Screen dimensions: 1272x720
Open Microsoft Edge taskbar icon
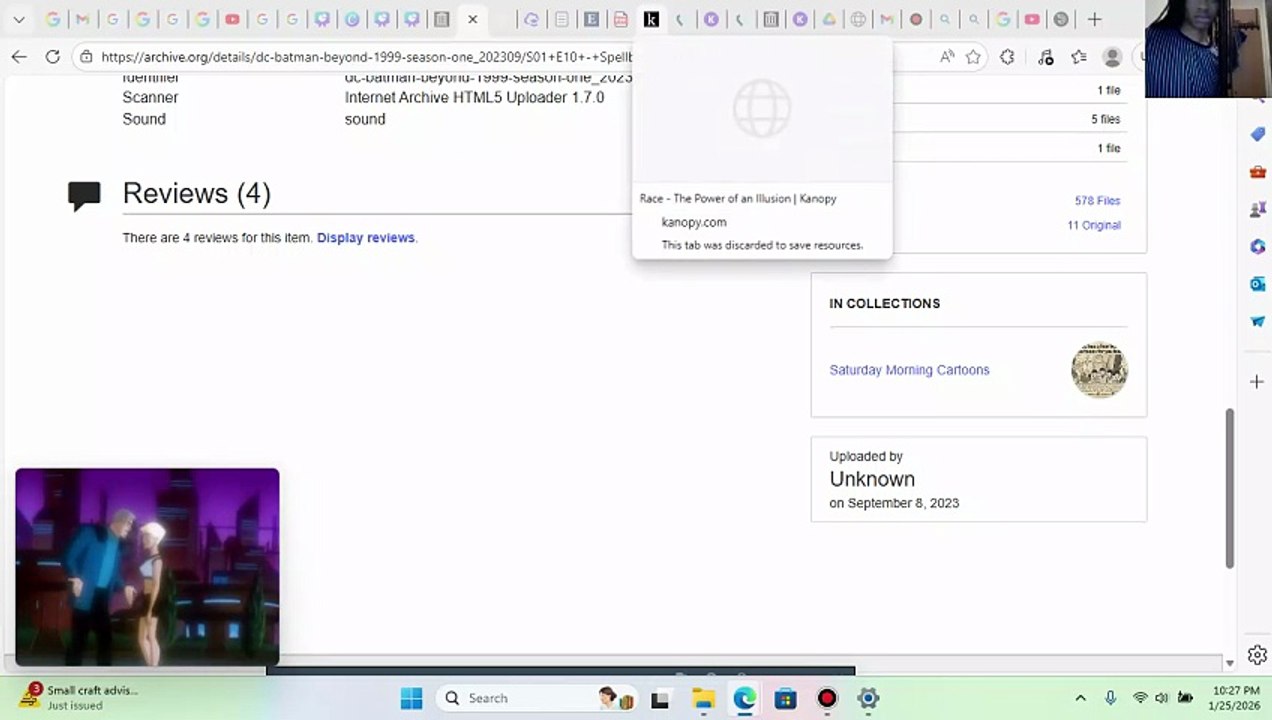tap(744, 698)
